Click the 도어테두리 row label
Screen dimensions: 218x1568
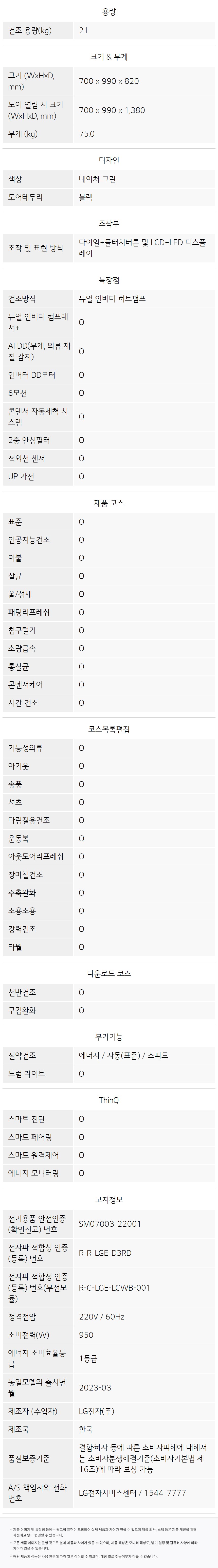(x=26, y=198)
